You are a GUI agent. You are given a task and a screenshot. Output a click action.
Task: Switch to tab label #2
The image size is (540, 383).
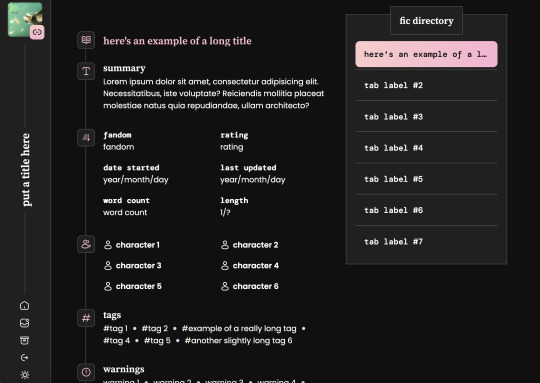tap(426, 85)
